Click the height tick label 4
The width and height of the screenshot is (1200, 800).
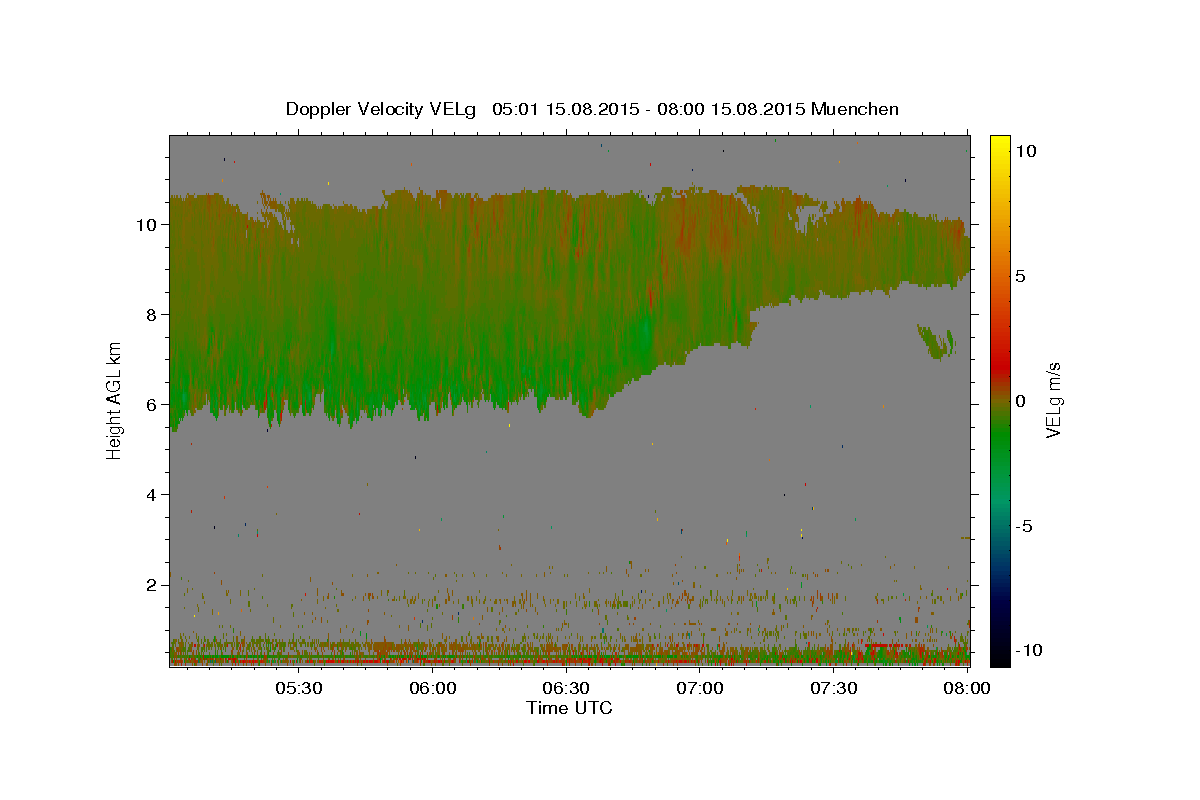coord(151,494)
